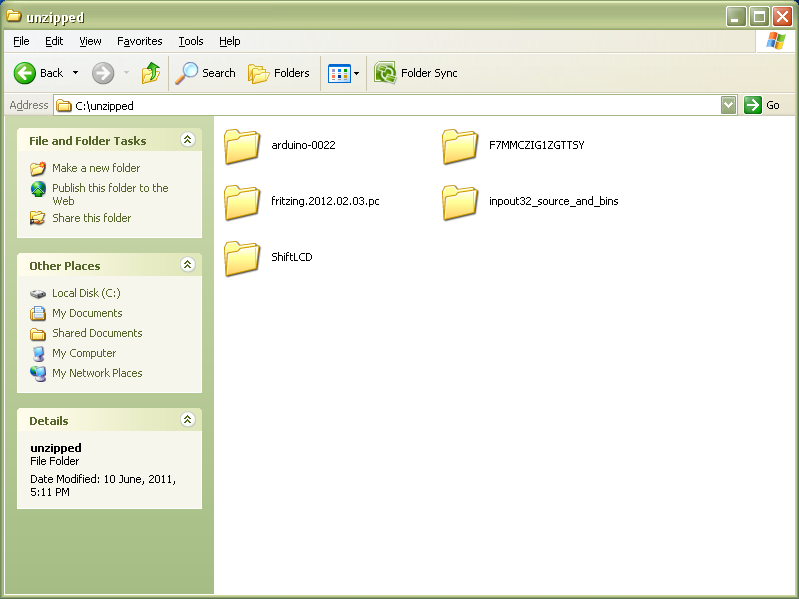Screen dimensions: 799x599
Task: Collapse the Details panel
Action: coord(188,419)
